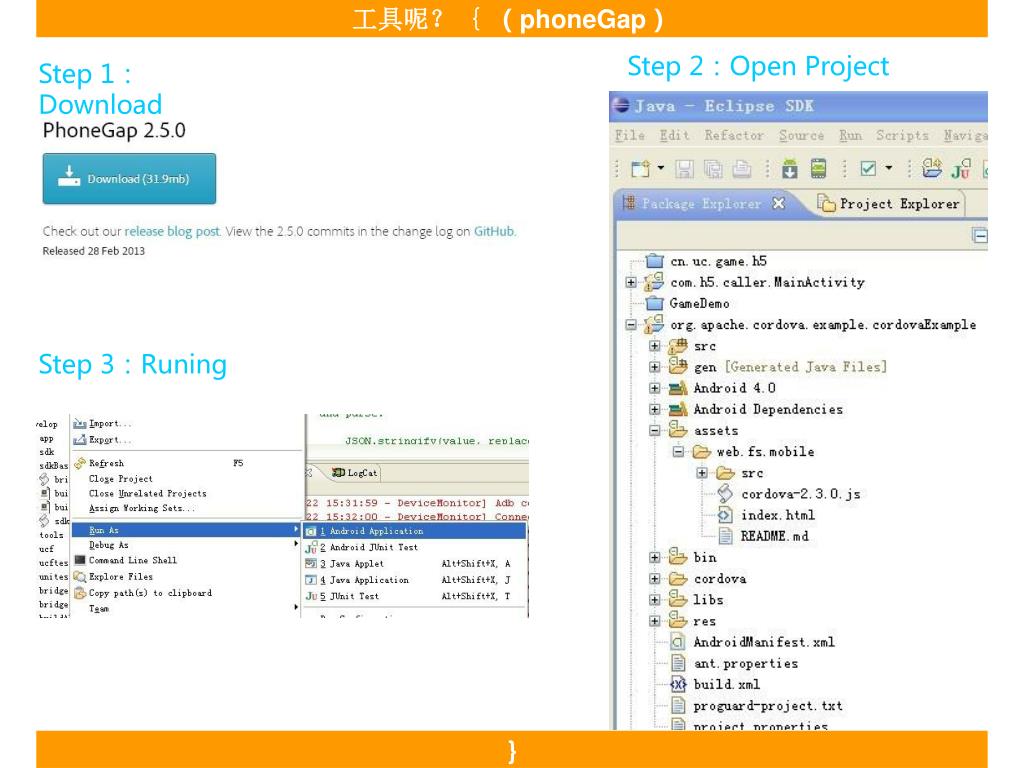Click the JUnit toolbar icon
This screenshot has width=1024, height=768.
(x=961, y=168)
